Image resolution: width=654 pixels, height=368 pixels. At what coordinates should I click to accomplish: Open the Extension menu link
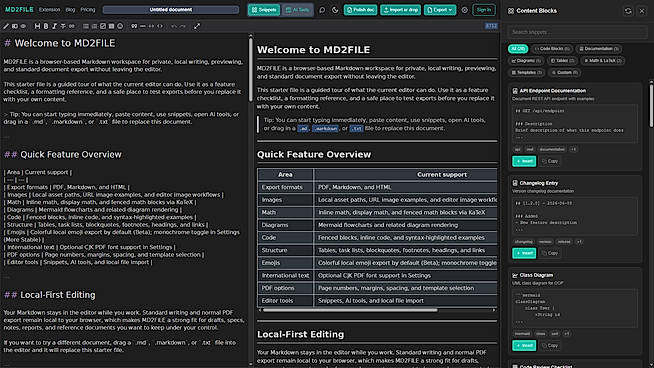click(x=50, y=10)
